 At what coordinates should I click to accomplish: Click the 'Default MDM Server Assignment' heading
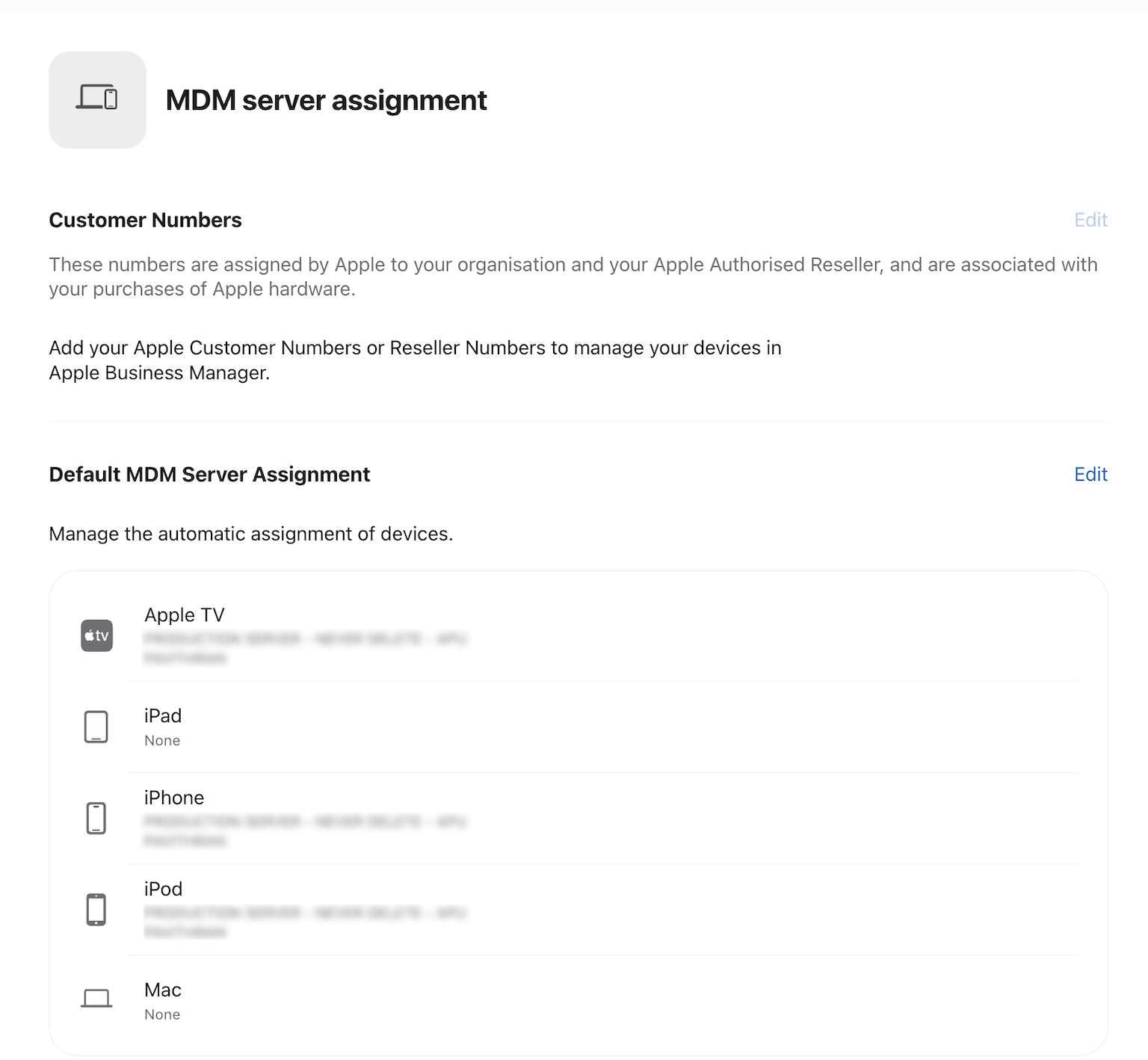coord(209,474)
